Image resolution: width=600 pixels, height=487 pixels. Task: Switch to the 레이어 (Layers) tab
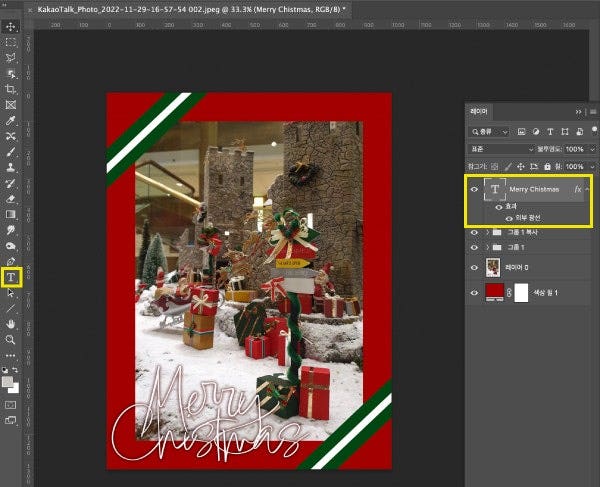pyautogui.click(x=479, y=112)
